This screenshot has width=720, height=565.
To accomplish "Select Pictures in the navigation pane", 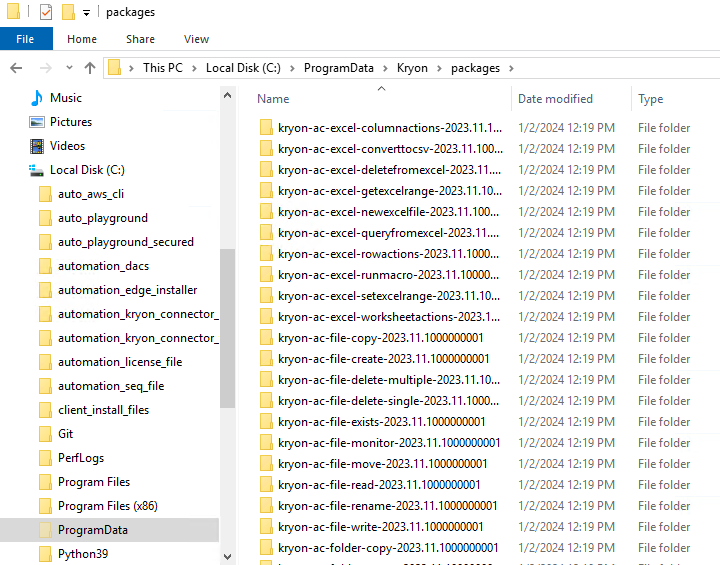I will tap(71, 122).
